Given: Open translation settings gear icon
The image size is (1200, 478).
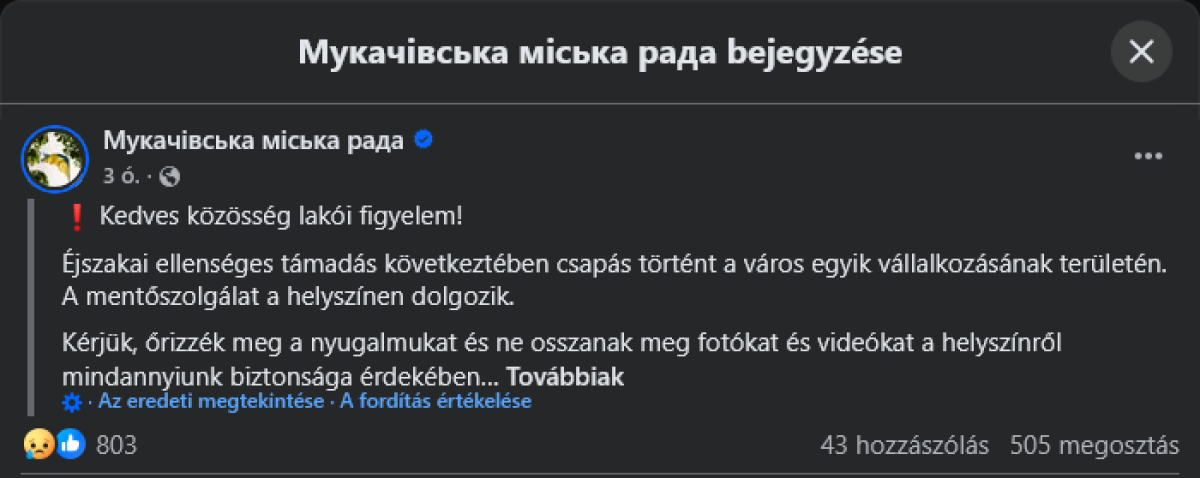Looking at the screenshot, I should click(x=72, y=402).
